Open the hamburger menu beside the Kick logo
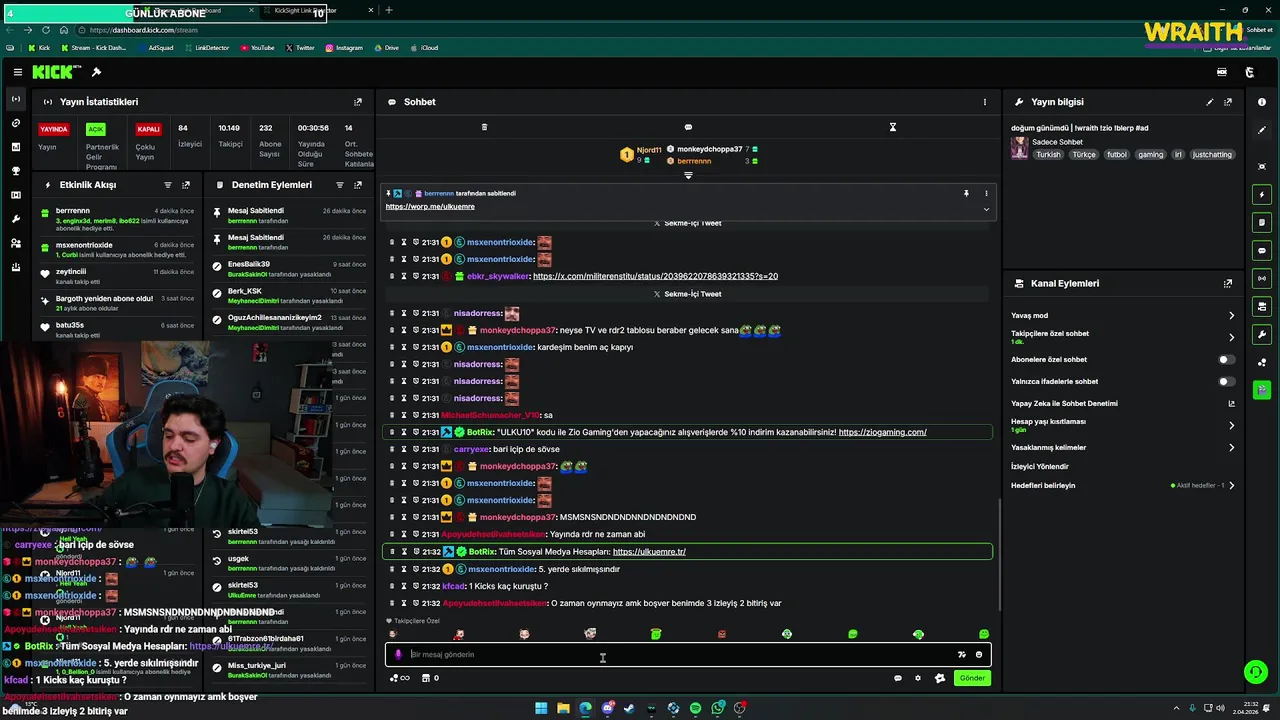 coord(18,72)
